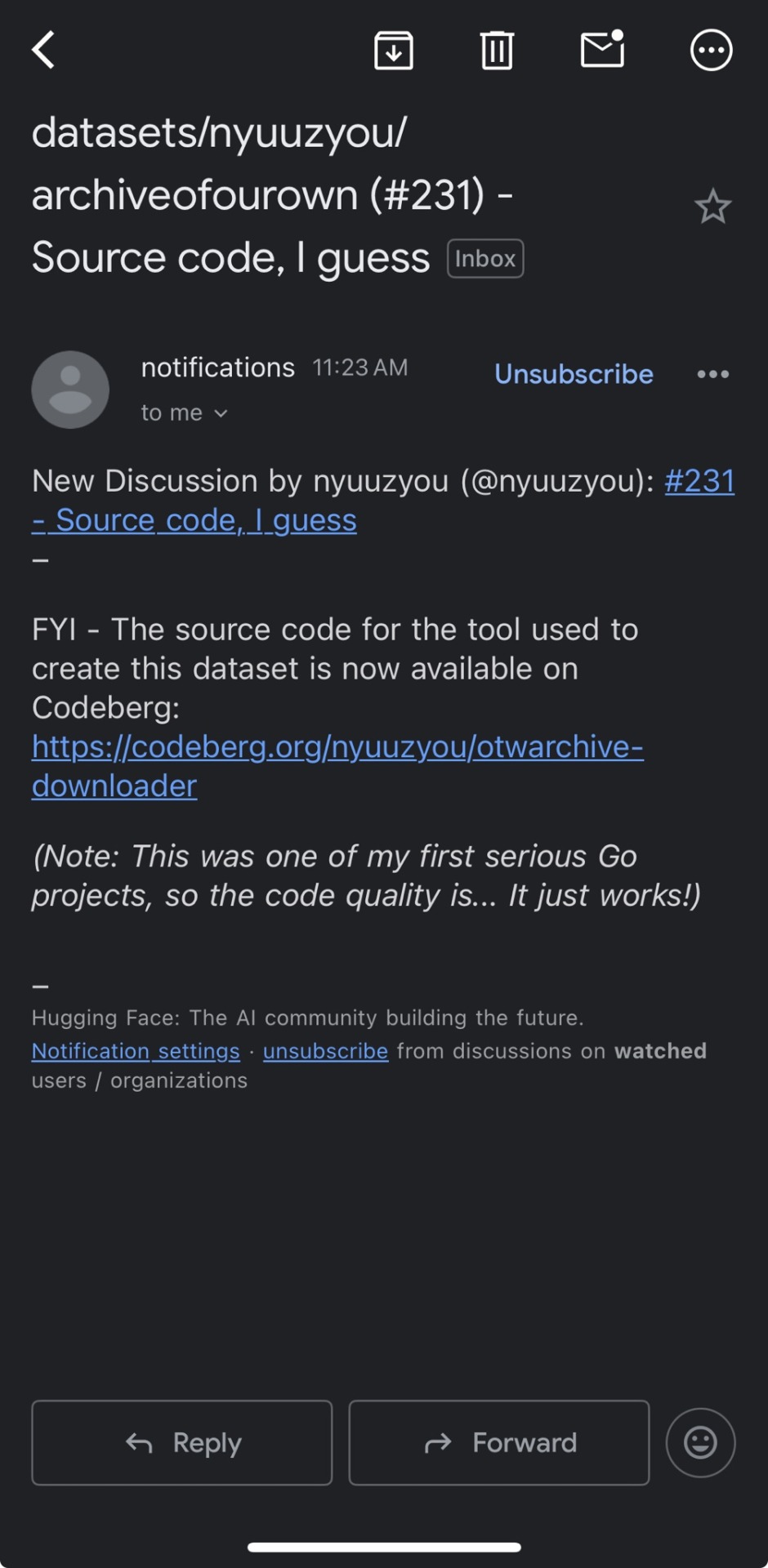This screenshot has height=1568, width=768.
Task: Star this email conversation
Action: tap(712, 207)
